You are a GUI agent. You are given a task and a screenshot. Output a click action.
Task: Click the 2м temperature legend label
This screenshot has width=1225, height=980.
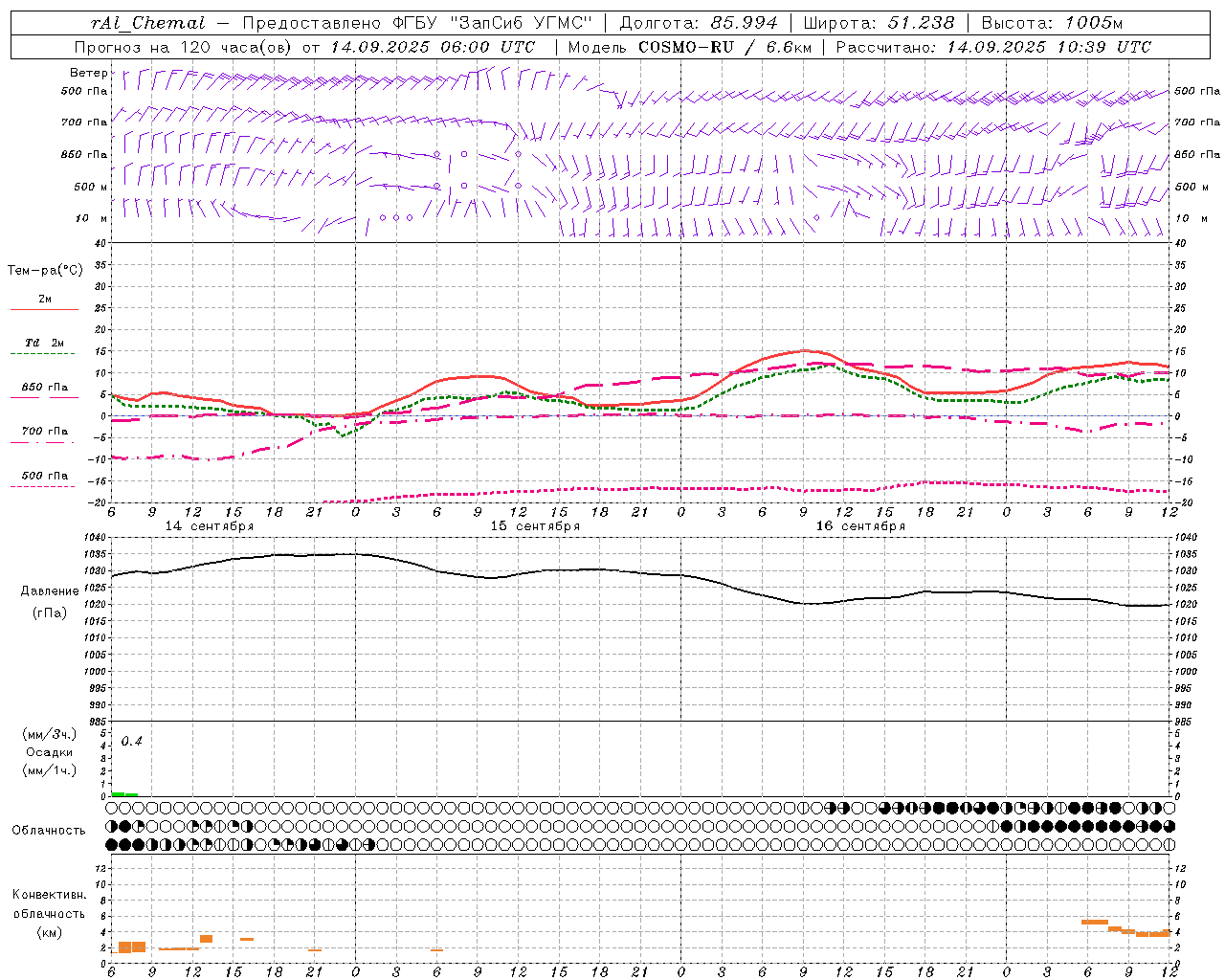(45, 299)
